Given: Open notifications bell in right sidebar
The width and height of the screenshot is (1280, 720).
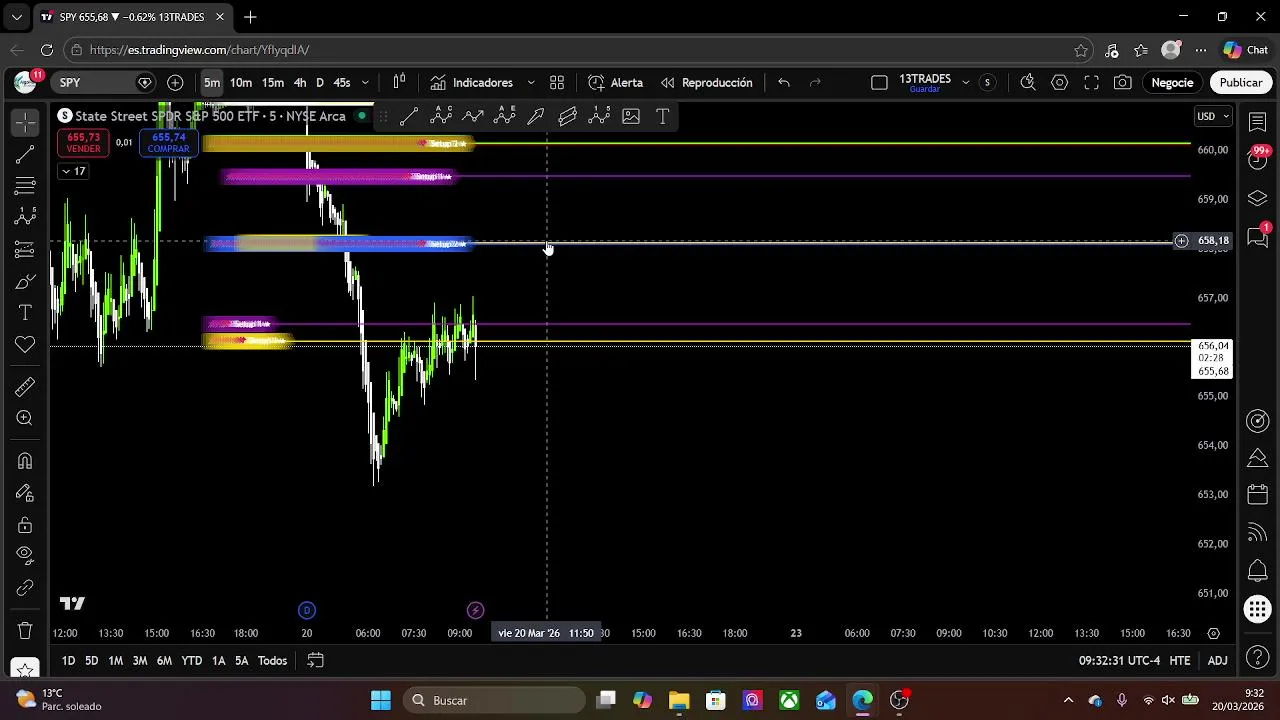Looking at the screenshot, I should [x=1258, y=571].
